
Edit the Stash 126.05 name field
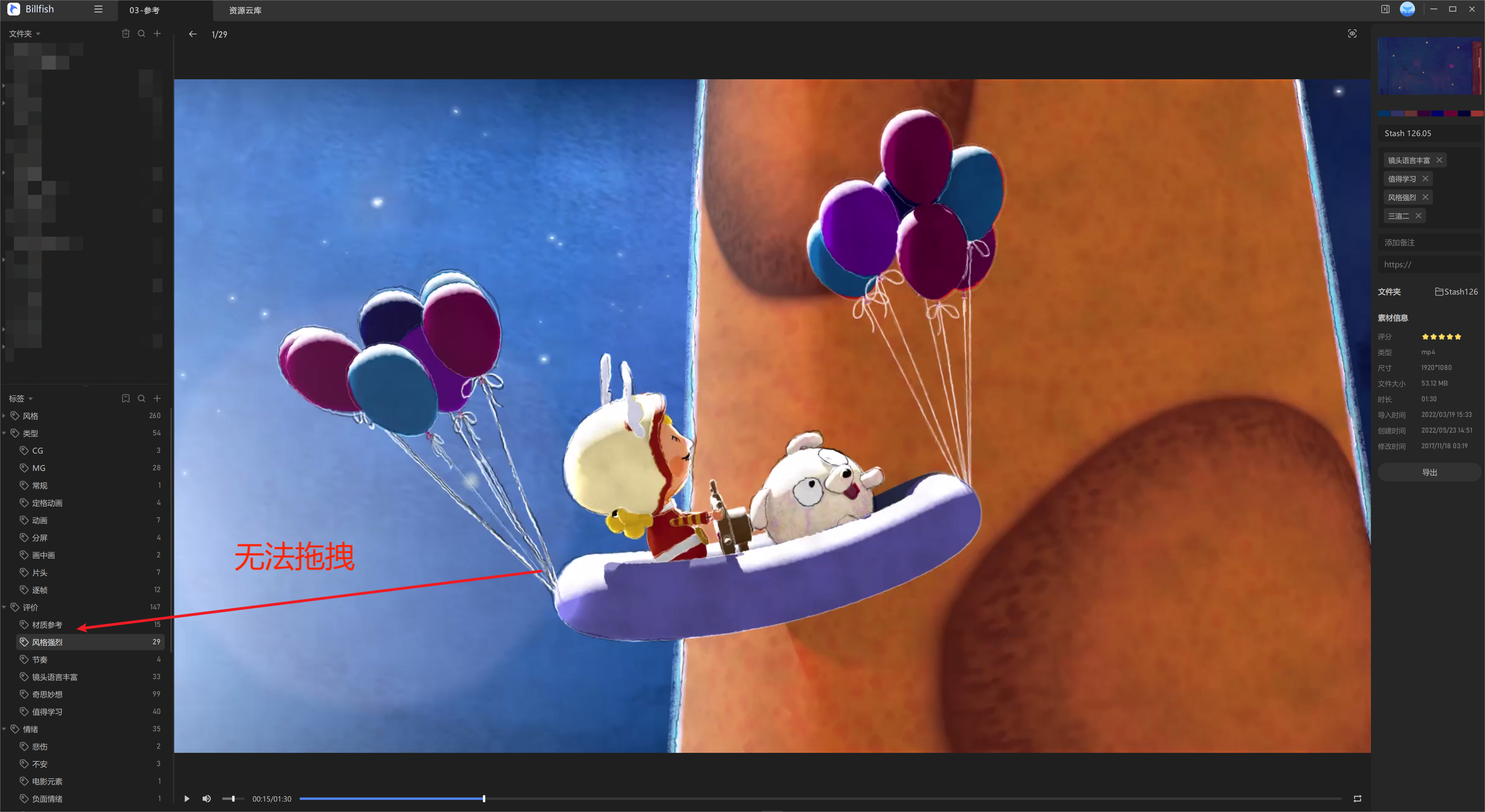coord(1430,133)
